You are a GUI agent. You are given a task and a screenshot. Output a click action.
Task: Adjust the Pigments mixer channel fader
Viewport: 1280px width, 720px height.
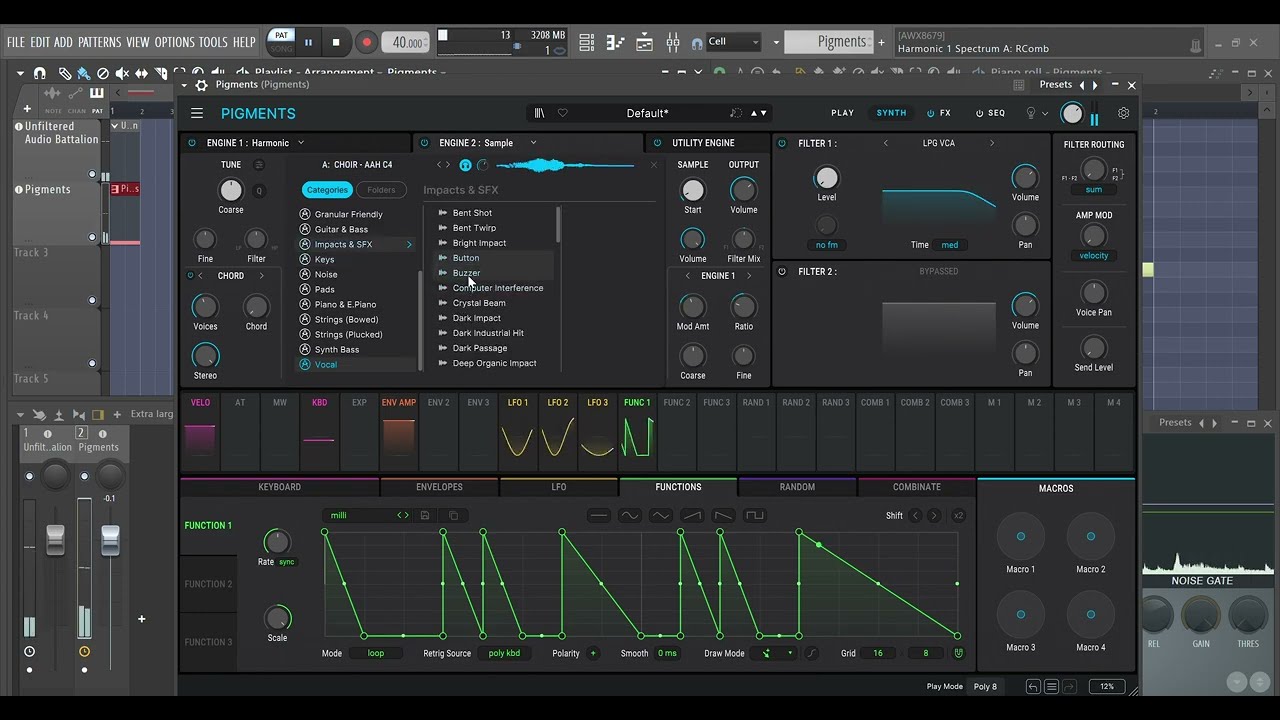[110, 540]
